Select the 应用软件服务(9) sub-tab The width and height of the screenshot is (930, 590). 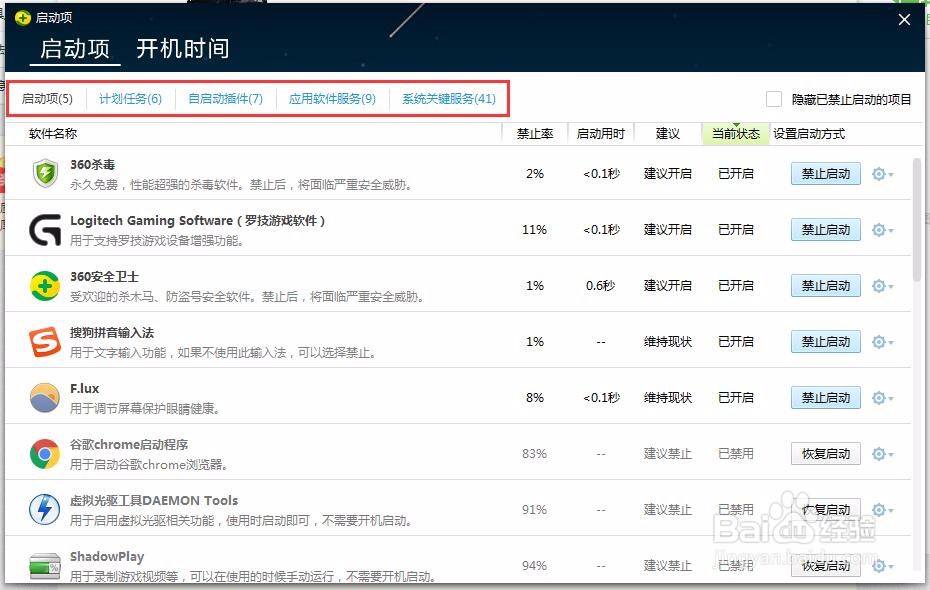pyautogui.click(x=332, y=98)
